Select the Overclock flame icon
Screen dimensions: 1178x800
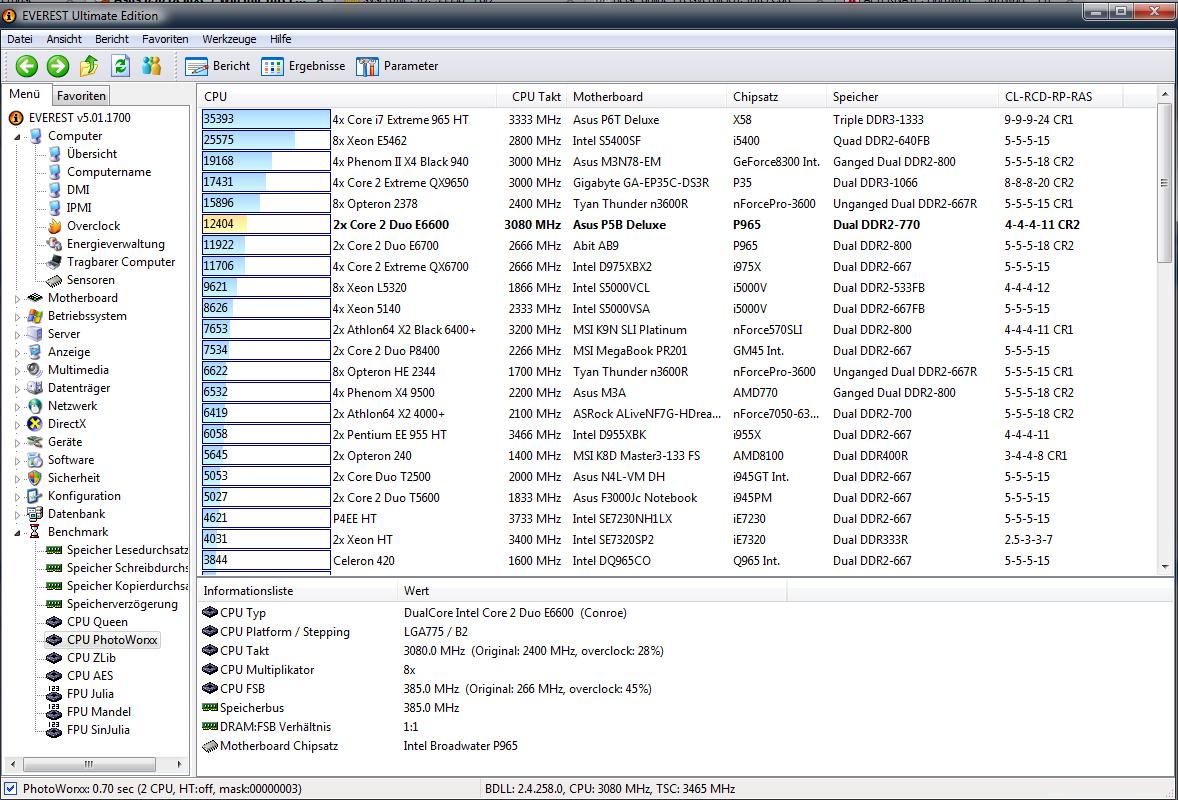pos(54,226)
